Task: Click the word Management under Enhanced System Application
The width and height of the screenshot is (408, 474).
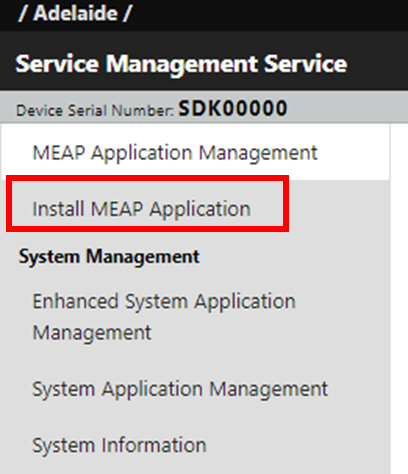Action: point(92,333)
